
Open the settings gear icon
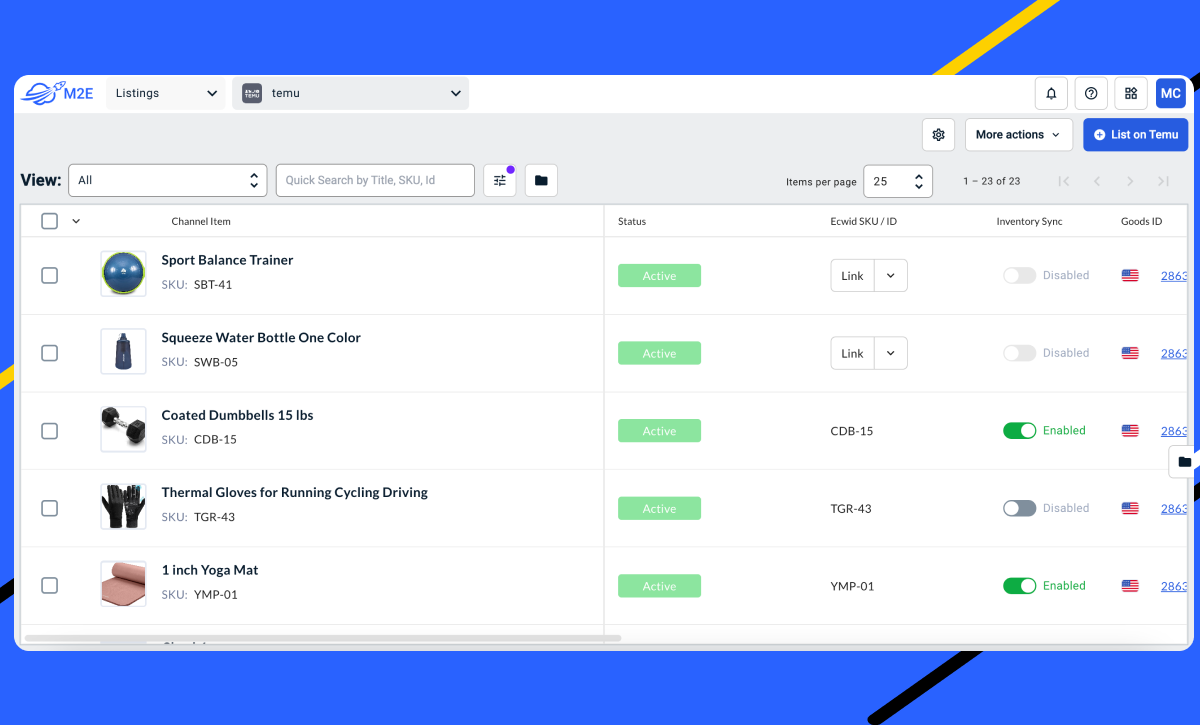[x=938, y=135]
